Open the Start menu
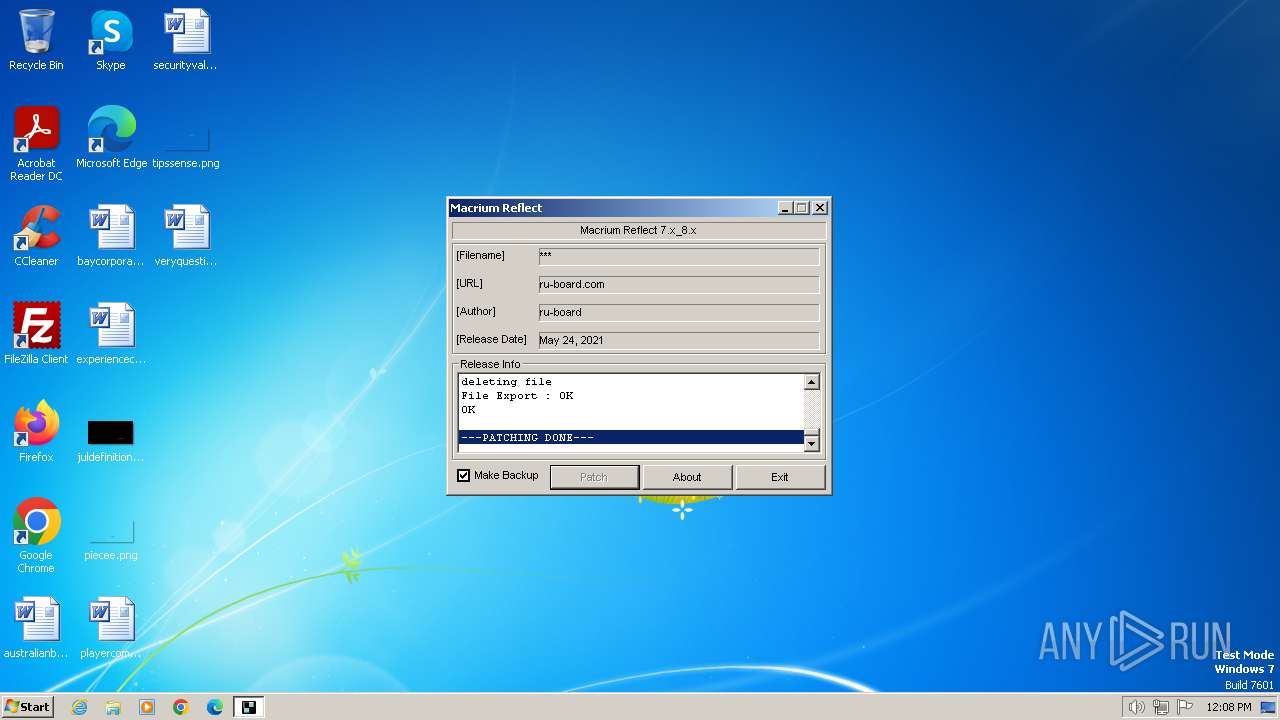 coord(27,706)
